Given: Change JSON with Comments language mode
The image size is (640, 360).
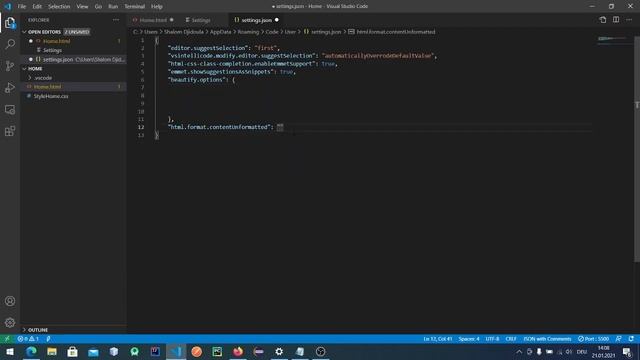Looking at the screenshot, I should coord(547,339).
